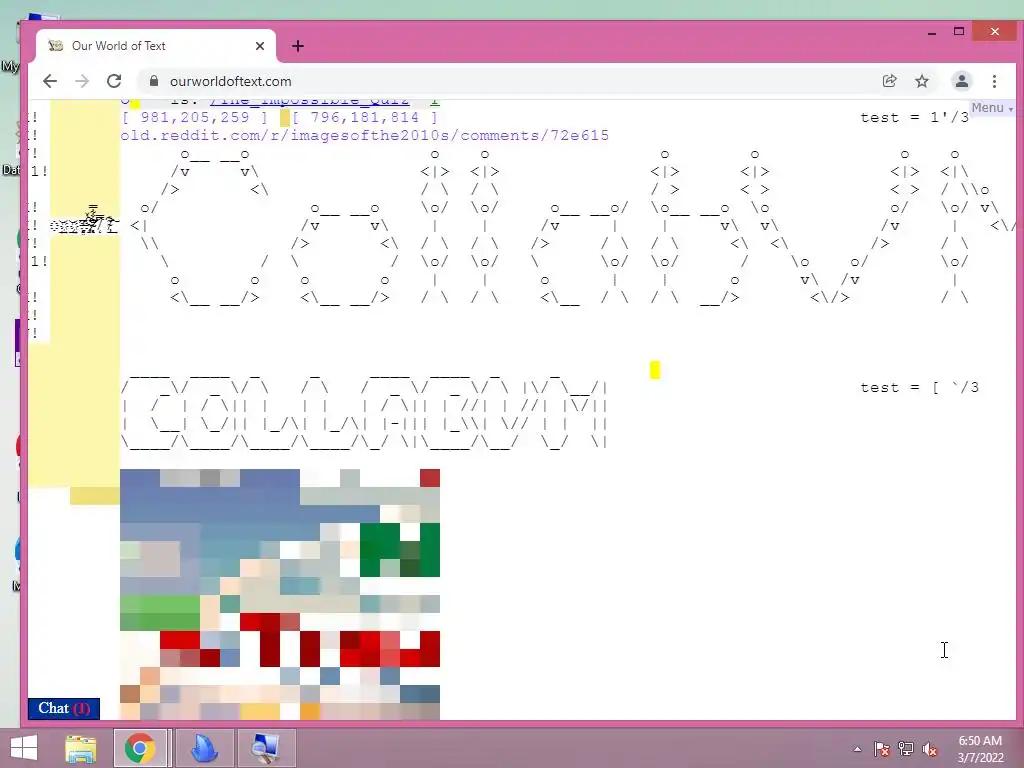Go back with the browser back arrow
The height and width of the screenshot is (768, 1024).
click(x=50, y=81)
